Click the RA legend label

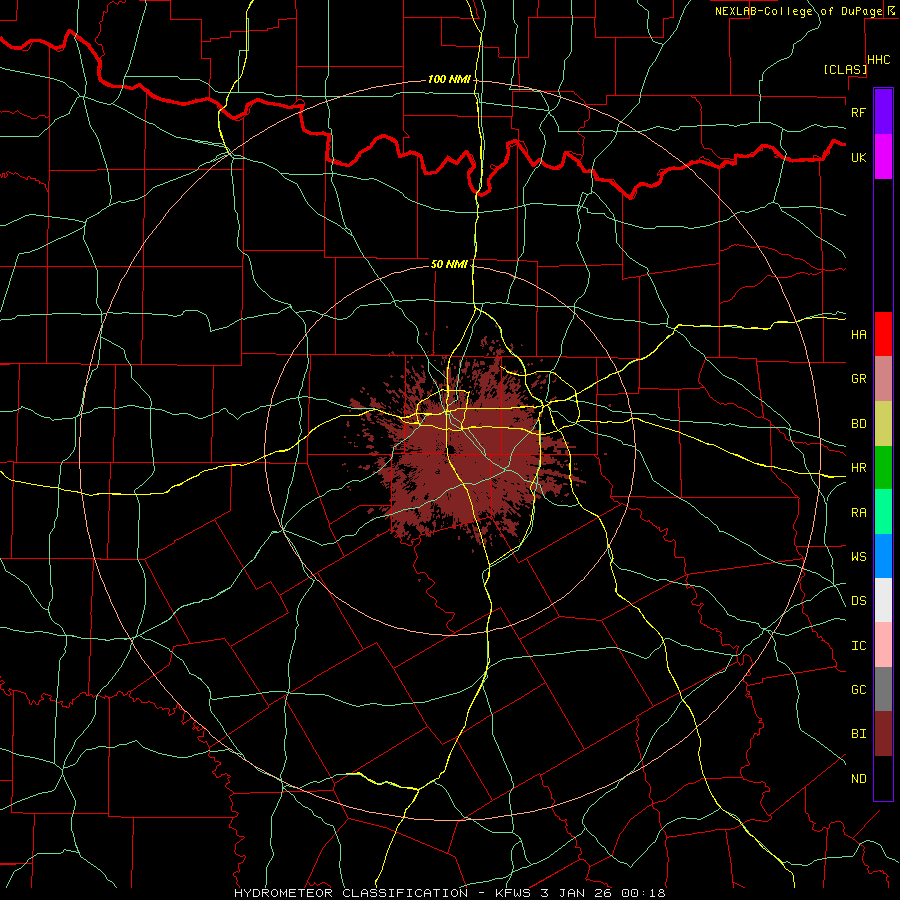858,513
